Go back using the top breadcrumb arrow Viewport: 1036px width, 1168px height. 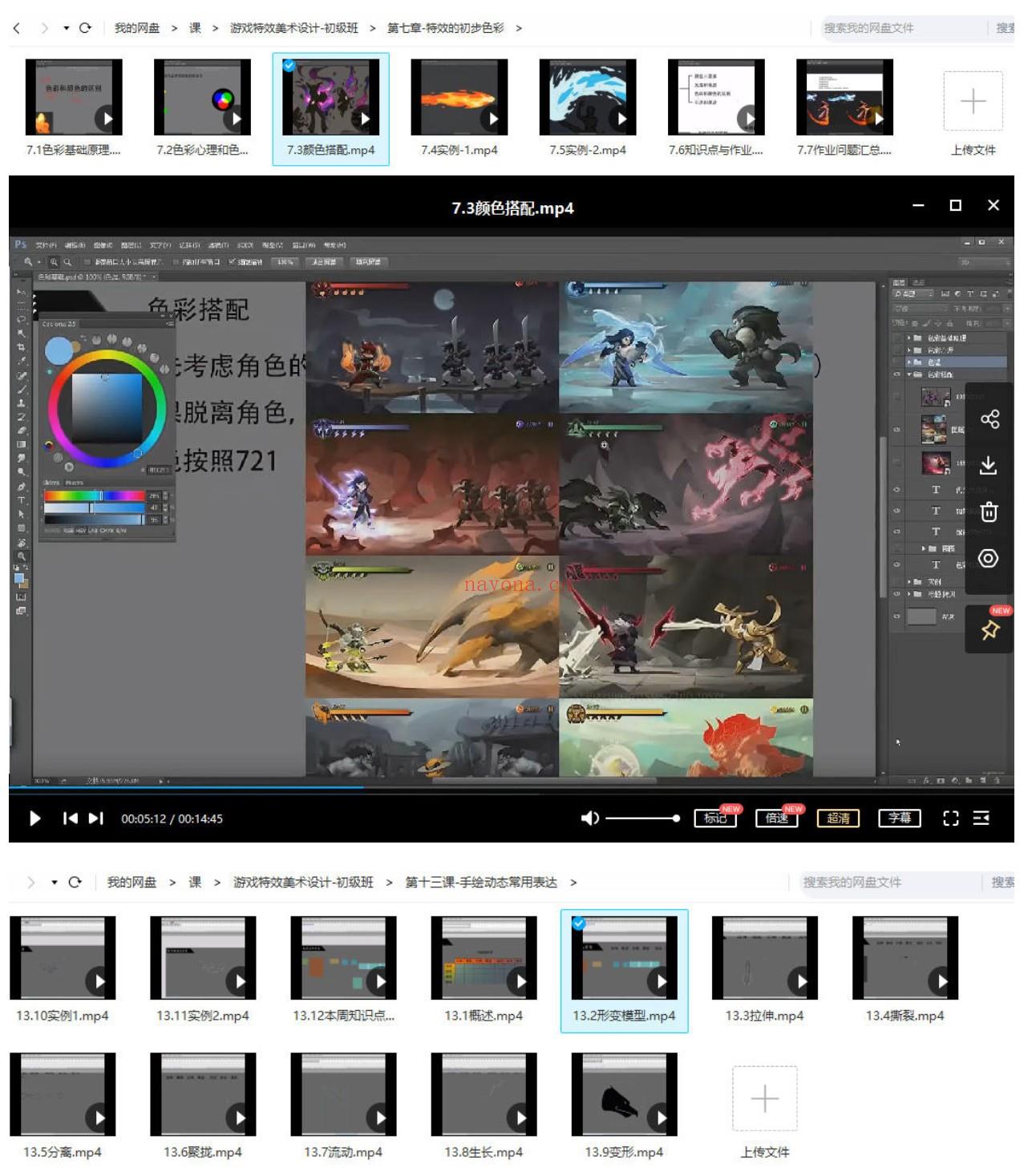point(17,28)
